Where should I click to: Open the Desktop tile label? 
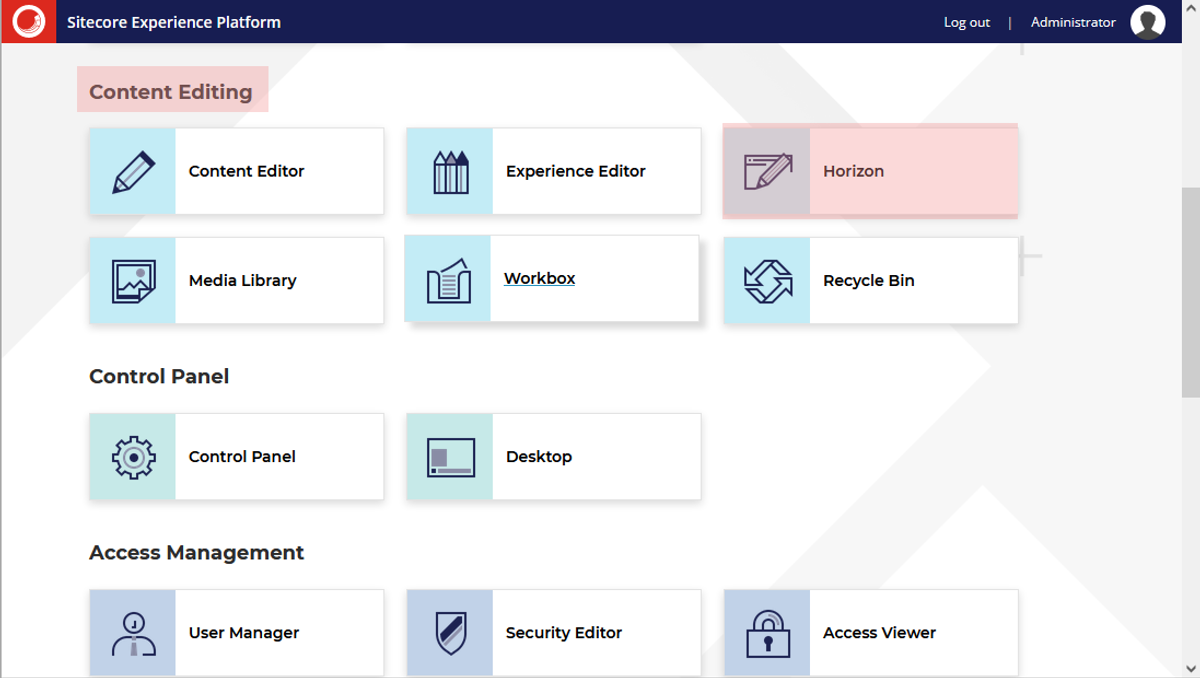[539, 457]
